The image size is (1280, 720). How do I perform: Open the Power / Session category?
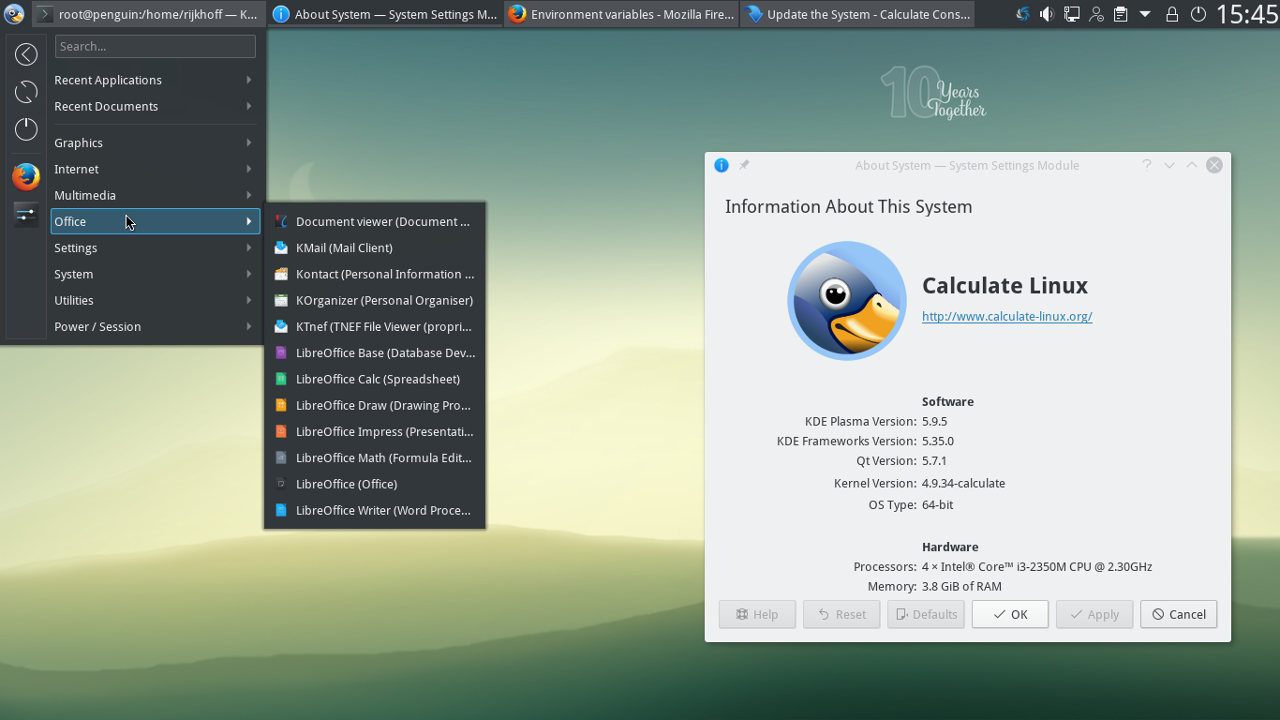tap(155, 327)
